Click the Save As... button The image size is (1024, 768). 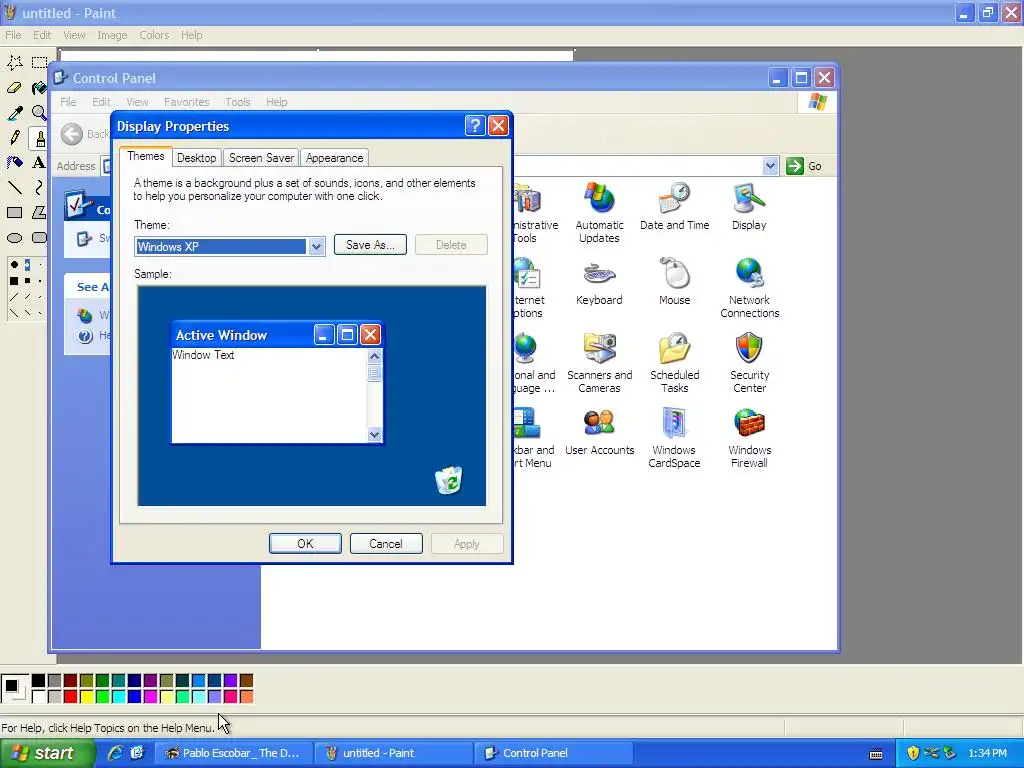click(x=370, y=245)
